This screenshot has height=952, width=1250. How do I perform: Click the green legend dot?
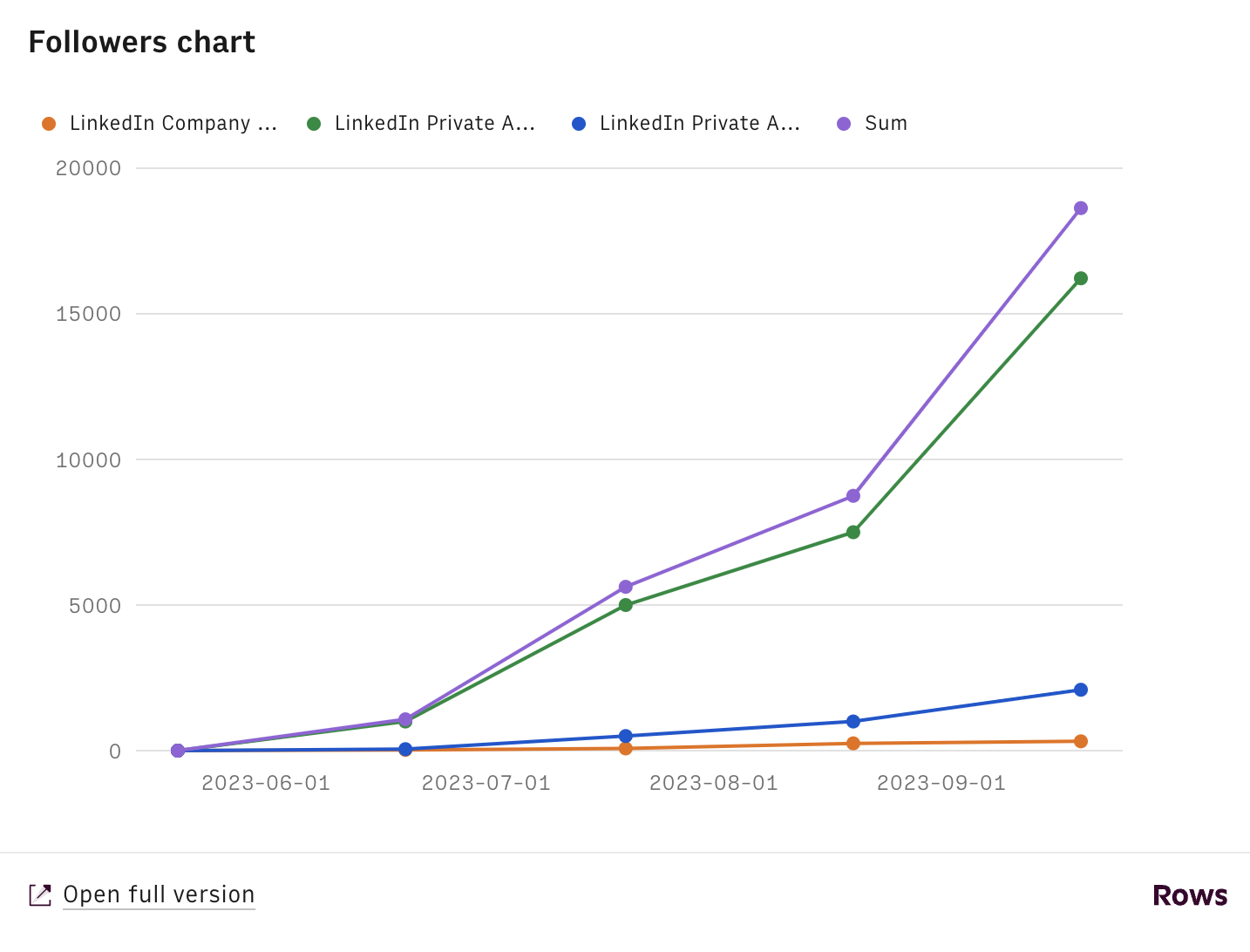pyautogui.click(x=314, y=124)
